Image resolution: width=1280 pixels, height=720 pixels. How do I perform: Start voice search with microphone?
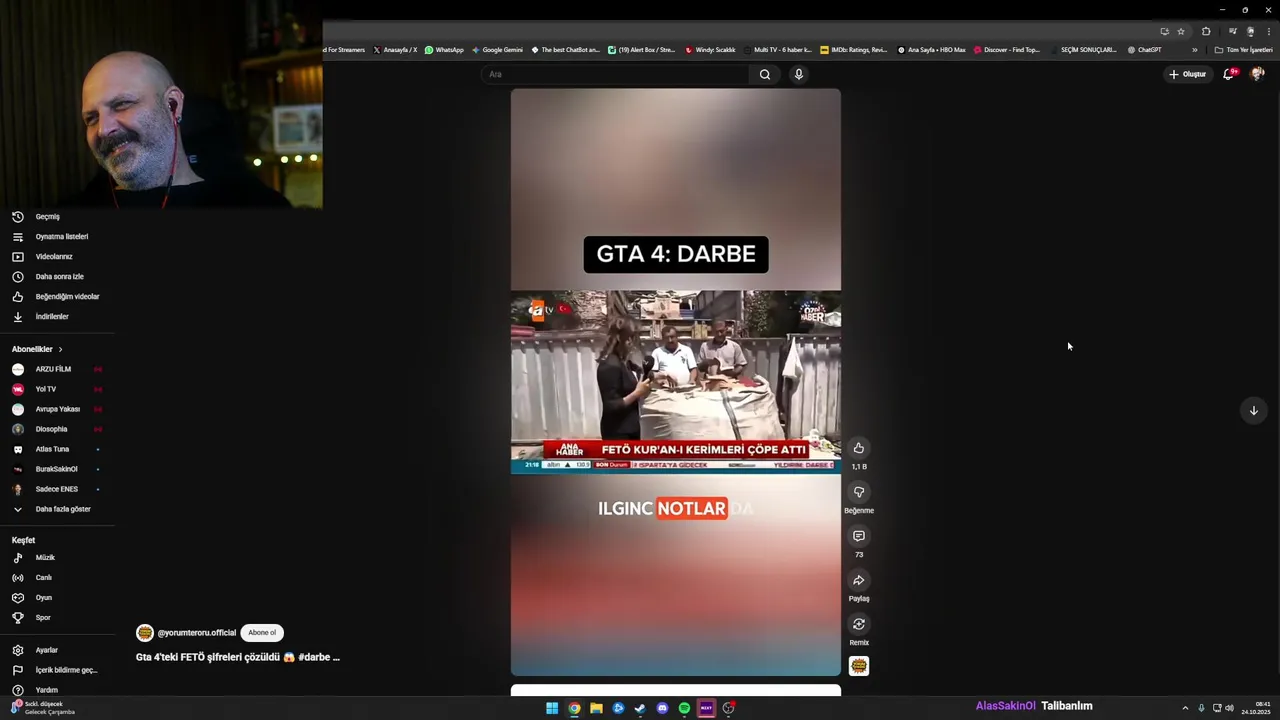[798, 74]
